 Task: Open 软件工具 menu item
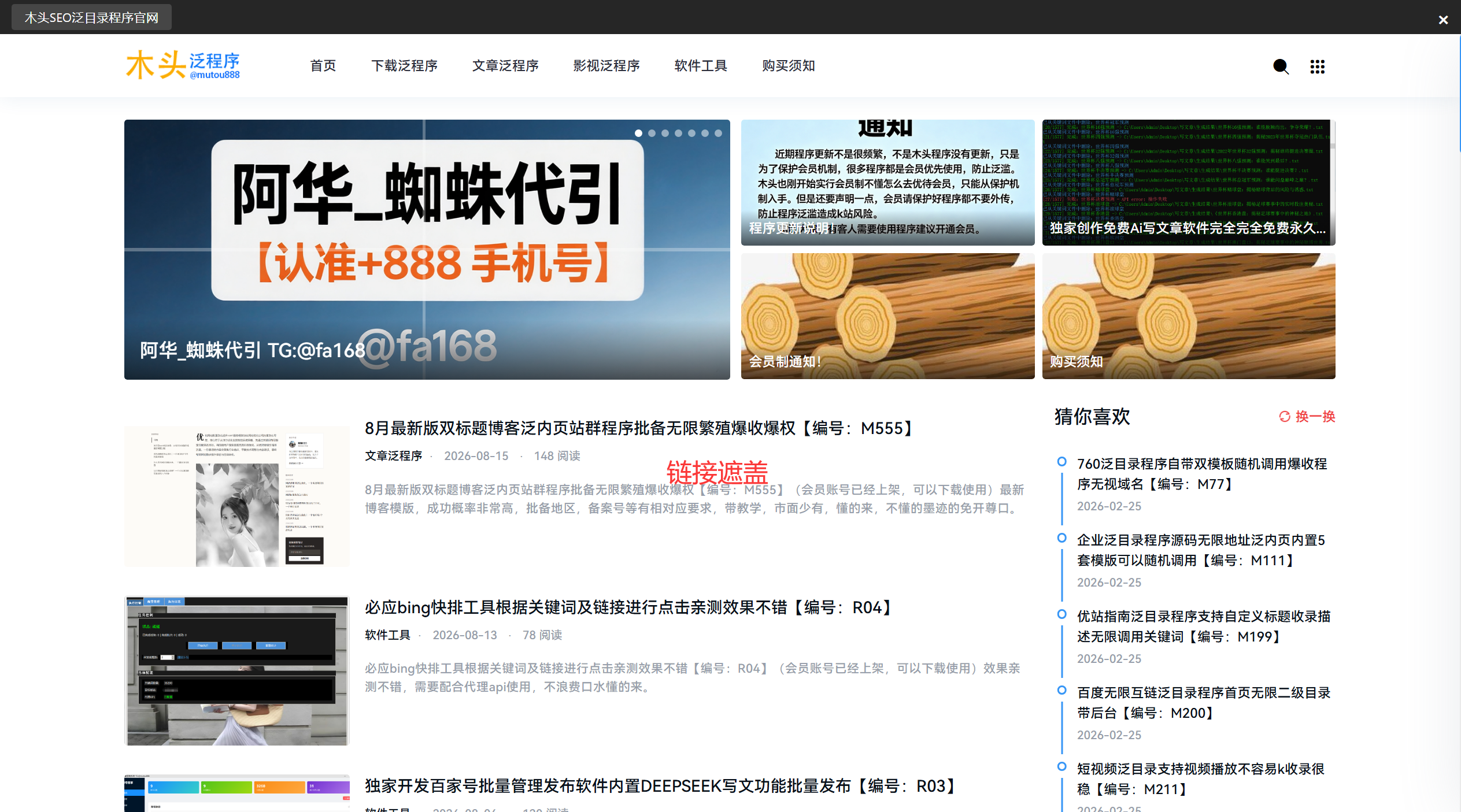click(701, 65)
